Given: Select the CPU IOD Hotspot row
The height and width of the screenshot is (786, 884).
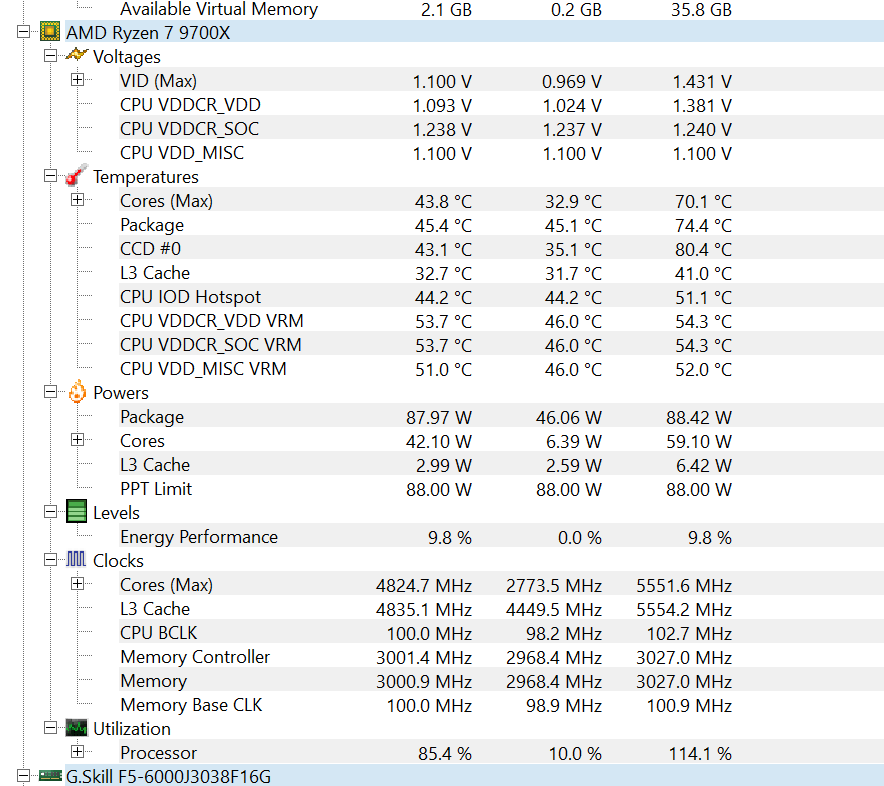Looking at the screenshot, I should 501,297.
